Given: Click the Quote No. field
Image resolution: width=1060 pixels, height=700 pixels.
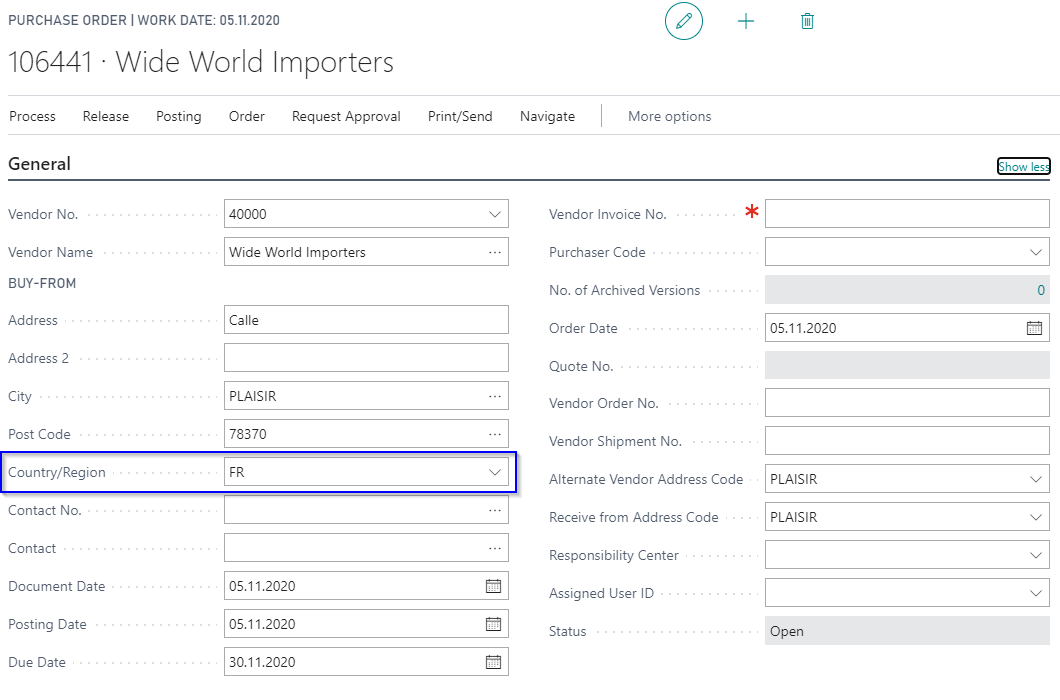Looking at the screenshot, I should (x=907, y=366).
